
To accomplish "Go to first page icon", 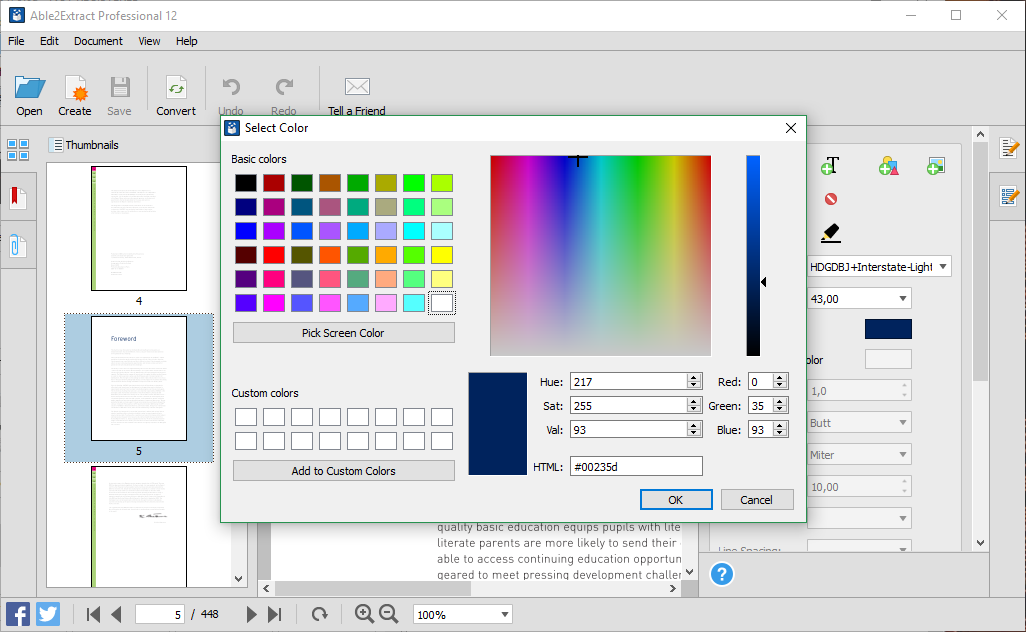I will click(93, 614).
